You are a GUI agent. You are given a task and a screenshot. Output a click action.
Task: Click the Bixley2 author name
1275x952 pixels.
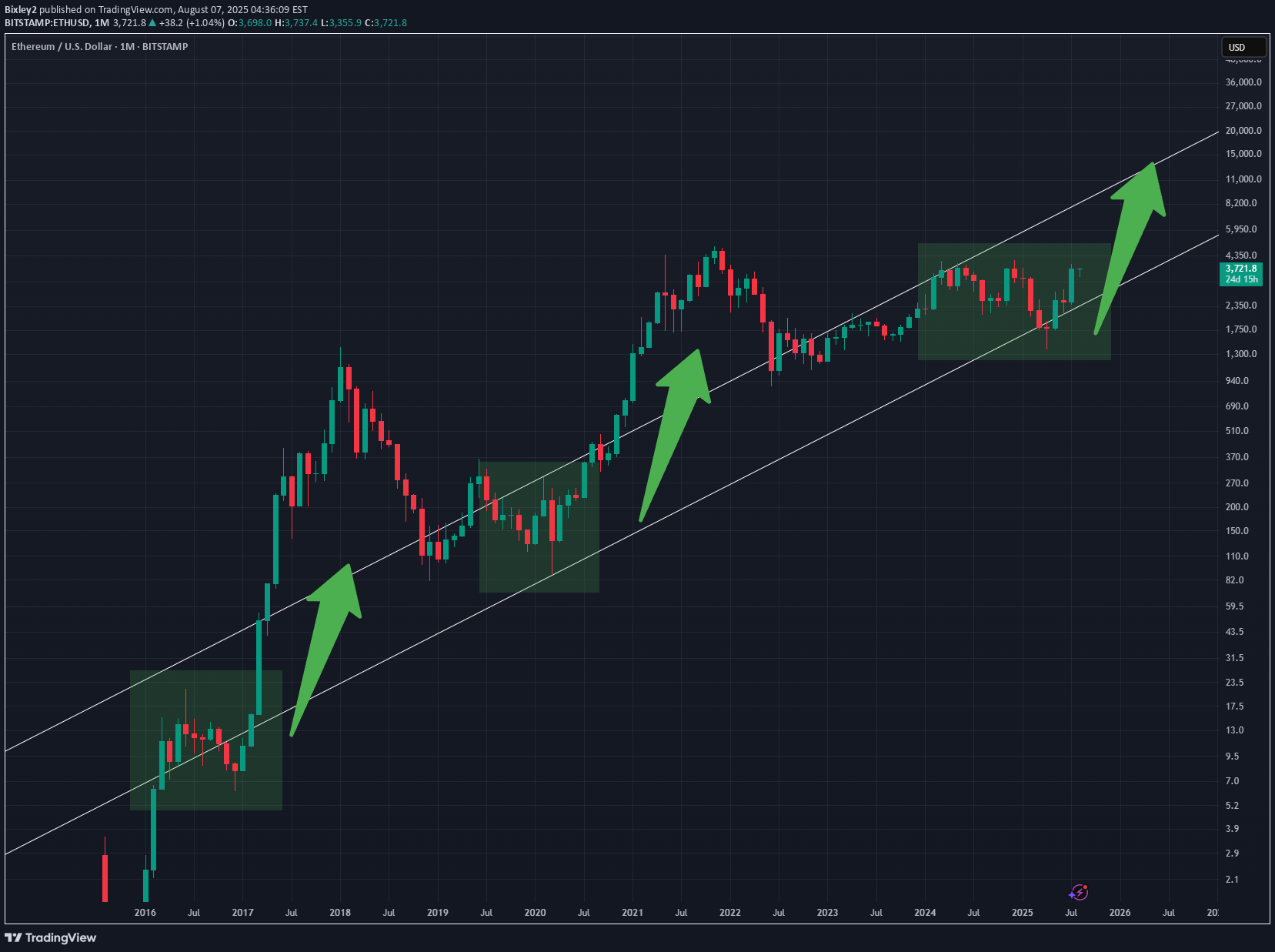click(x=21, y=10)
